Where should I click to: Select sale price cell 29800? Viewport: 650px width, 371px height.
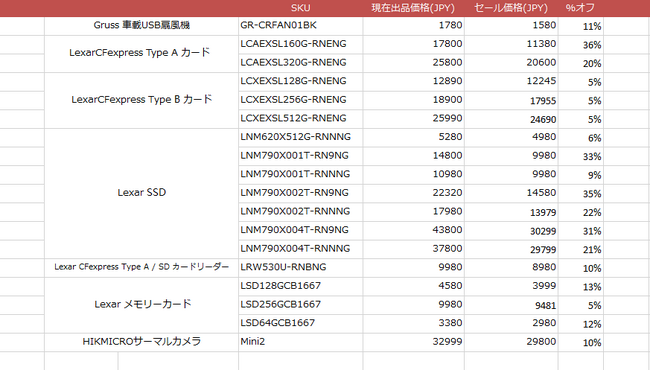511,342
